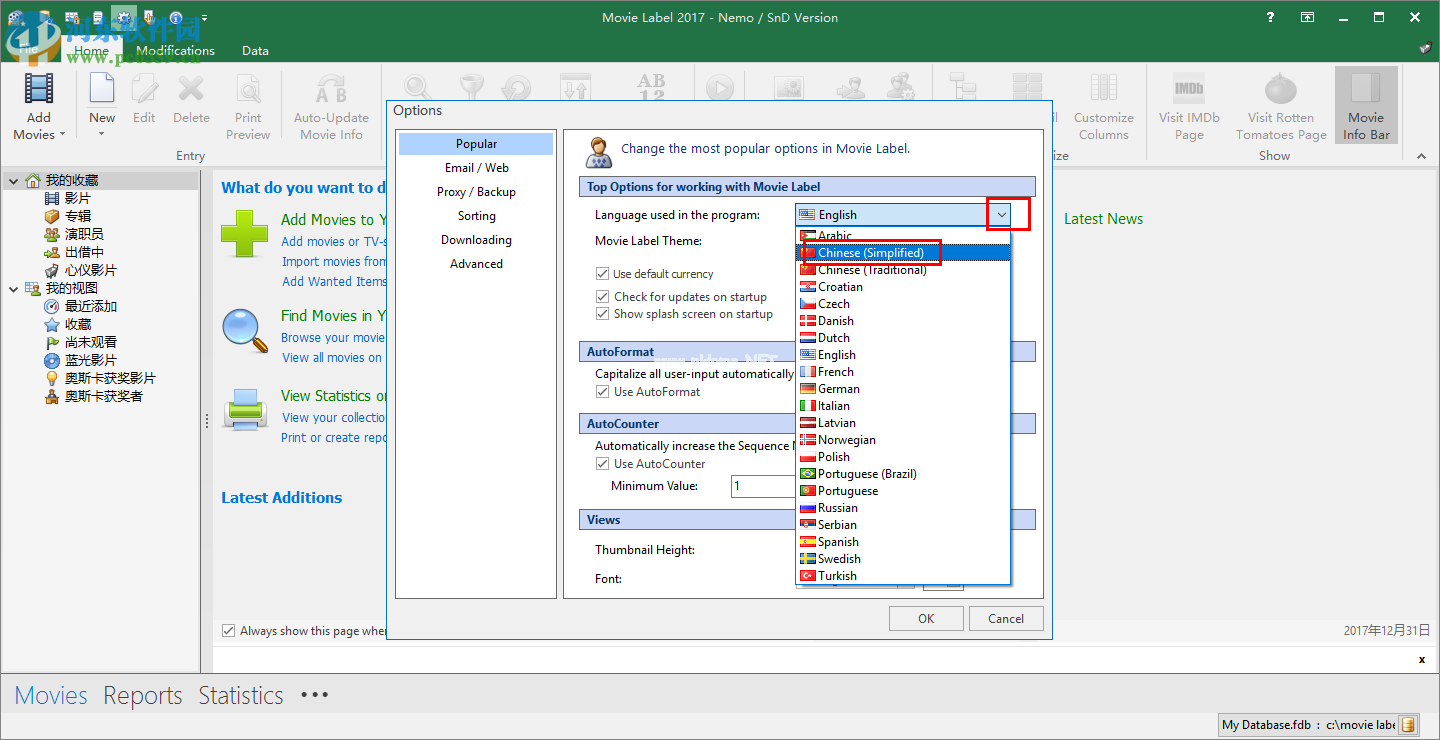Collapse the 我的收藏 tree node

[13, 180]
